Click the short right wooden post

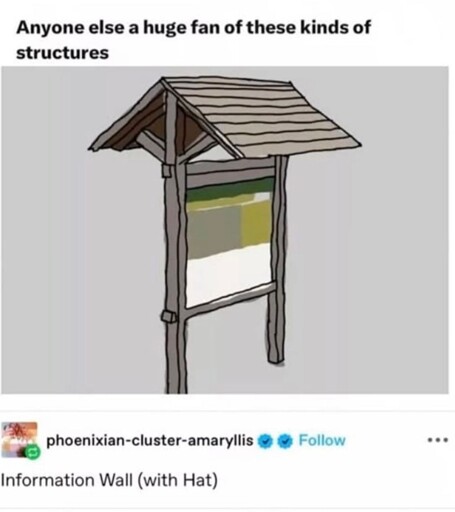tap(278, 260)
